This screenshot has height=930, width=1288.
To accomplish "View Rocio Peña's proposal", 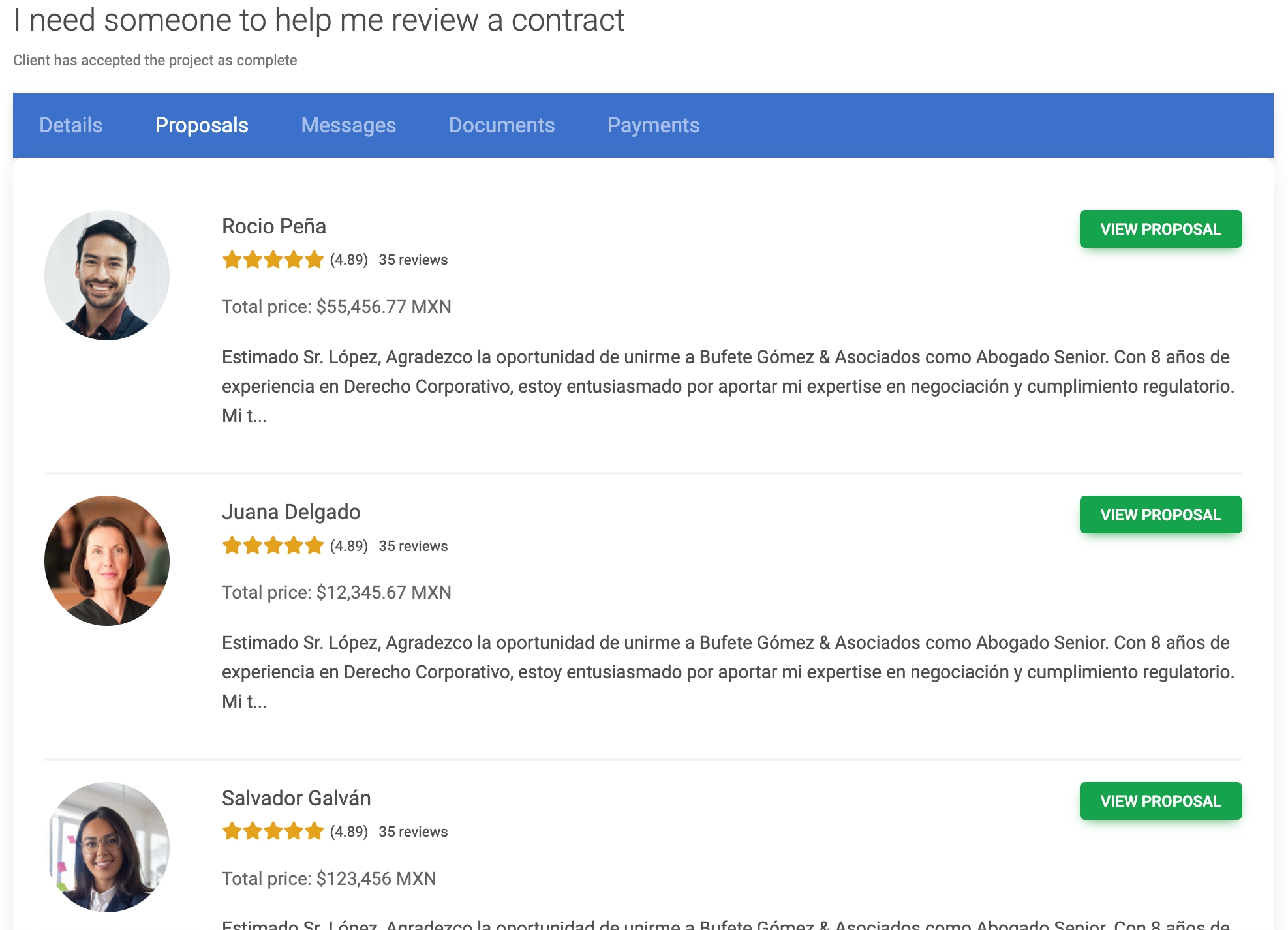I will (1160, 229).
